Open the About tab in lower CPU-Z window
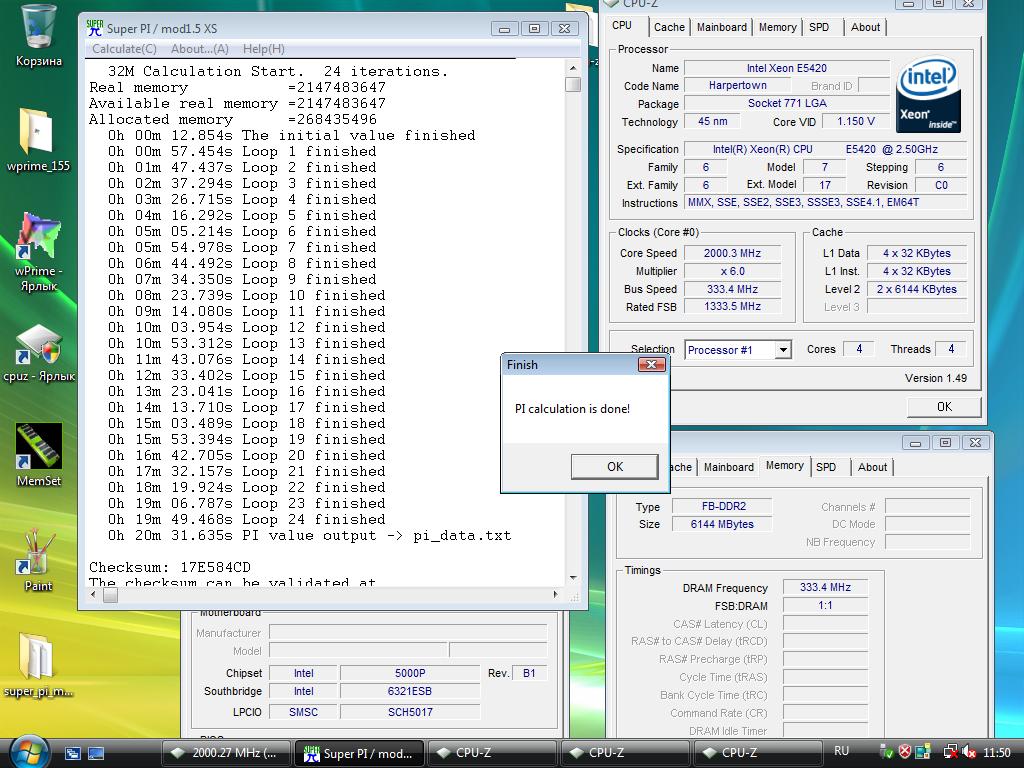 click(x=872, y=467)
